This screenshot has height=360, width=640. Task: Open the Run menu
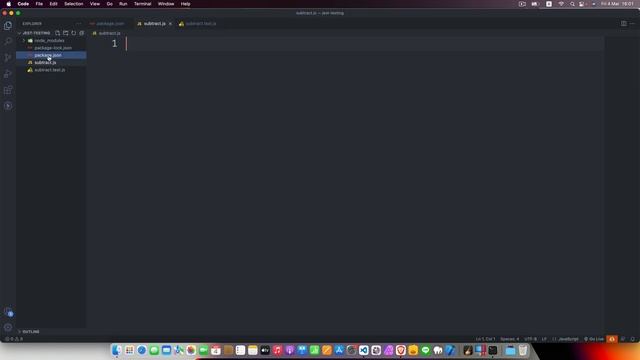point(123,4)
